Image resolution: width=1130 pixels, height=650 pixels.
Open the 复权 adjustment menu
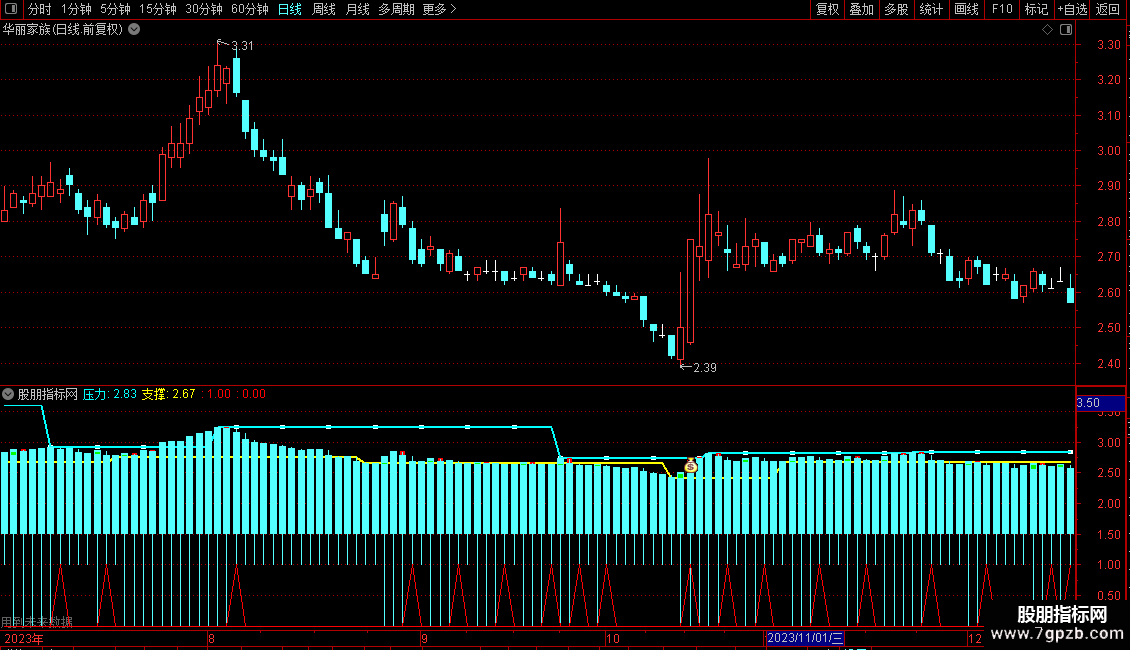(x=827, y=9)
